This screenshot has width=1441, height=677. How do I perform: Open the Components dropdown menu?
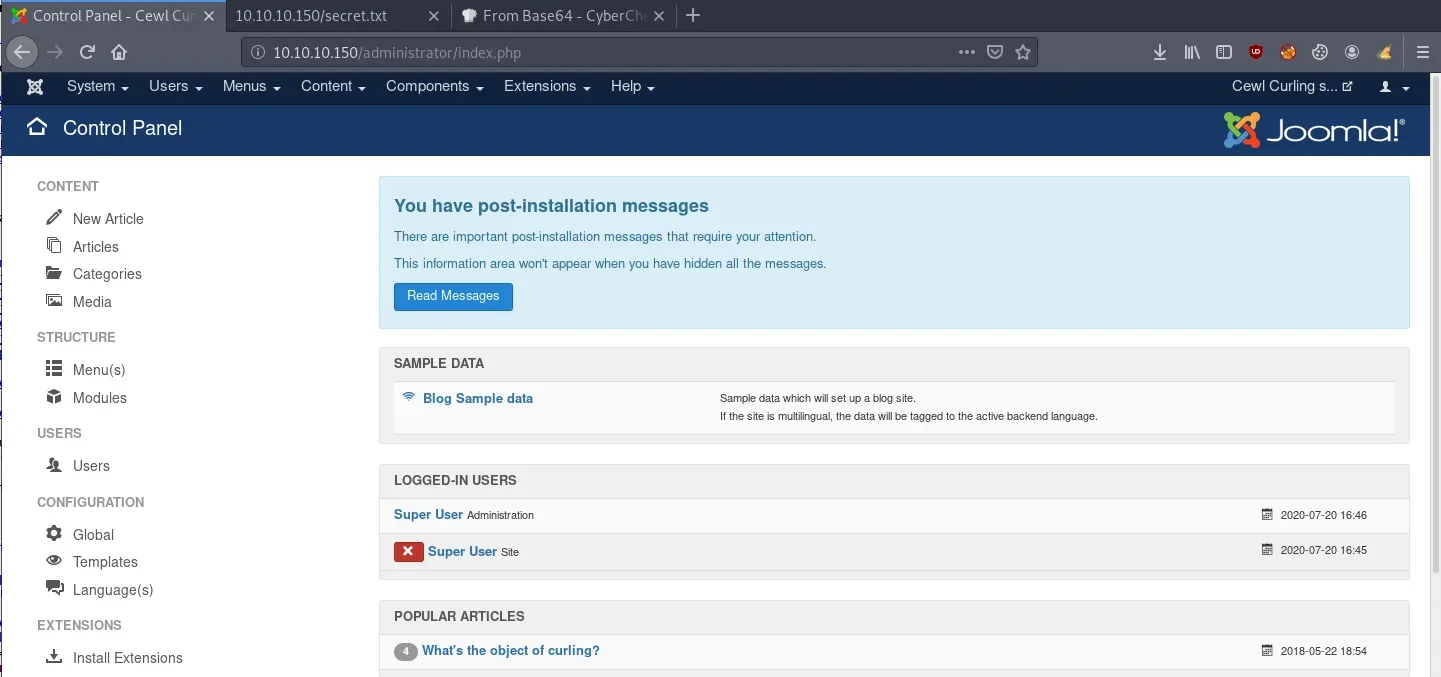434,87
